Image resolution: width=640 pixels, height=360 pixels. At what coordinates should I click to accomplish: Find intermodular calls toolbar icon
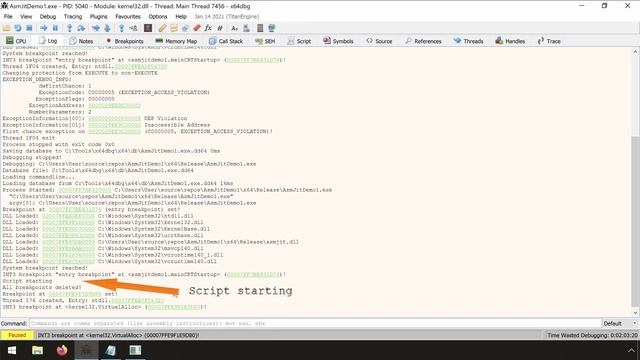point(246,28)
